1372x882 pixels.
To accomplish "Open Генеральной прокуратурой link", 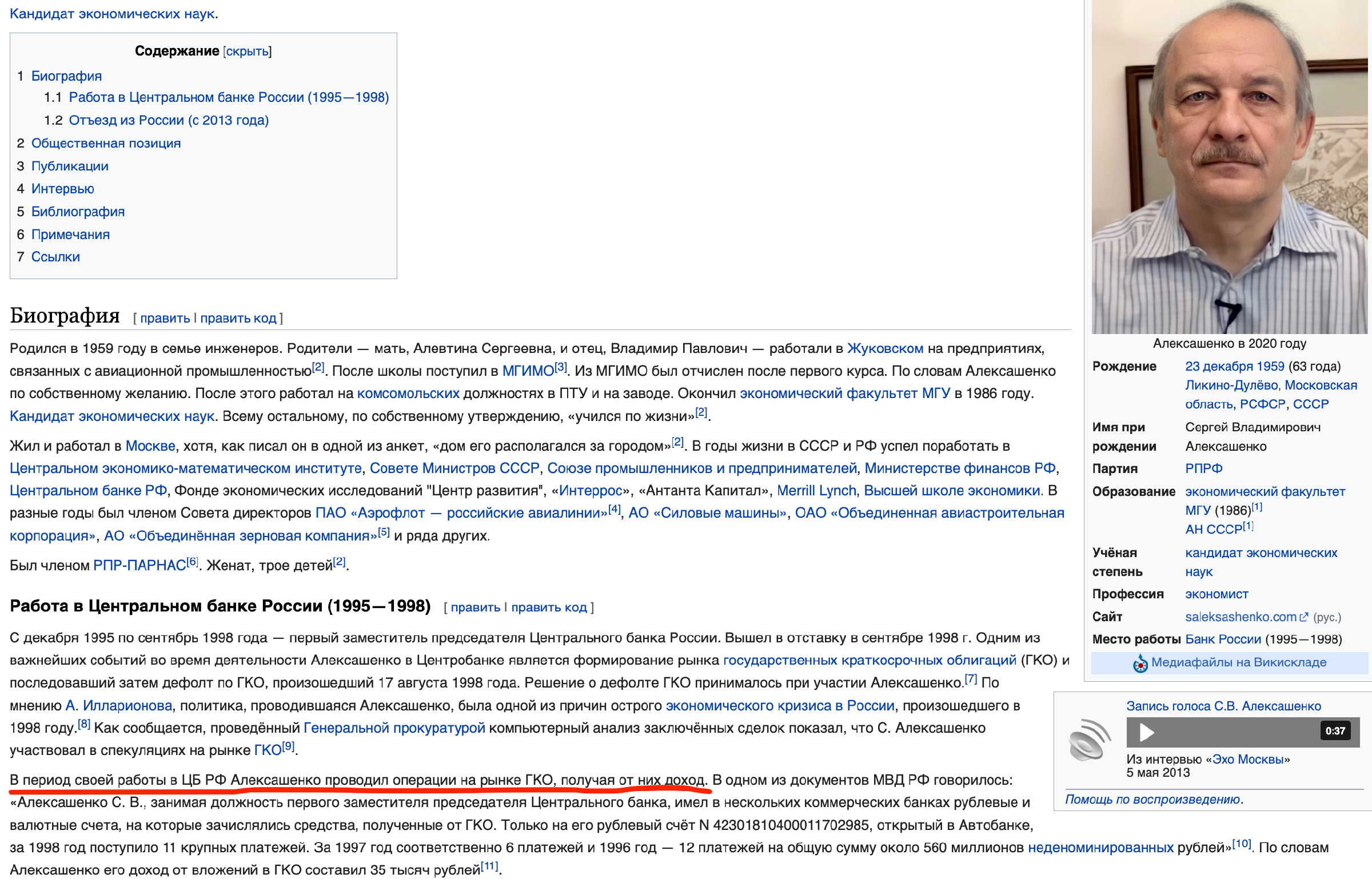I will point(394,729).
